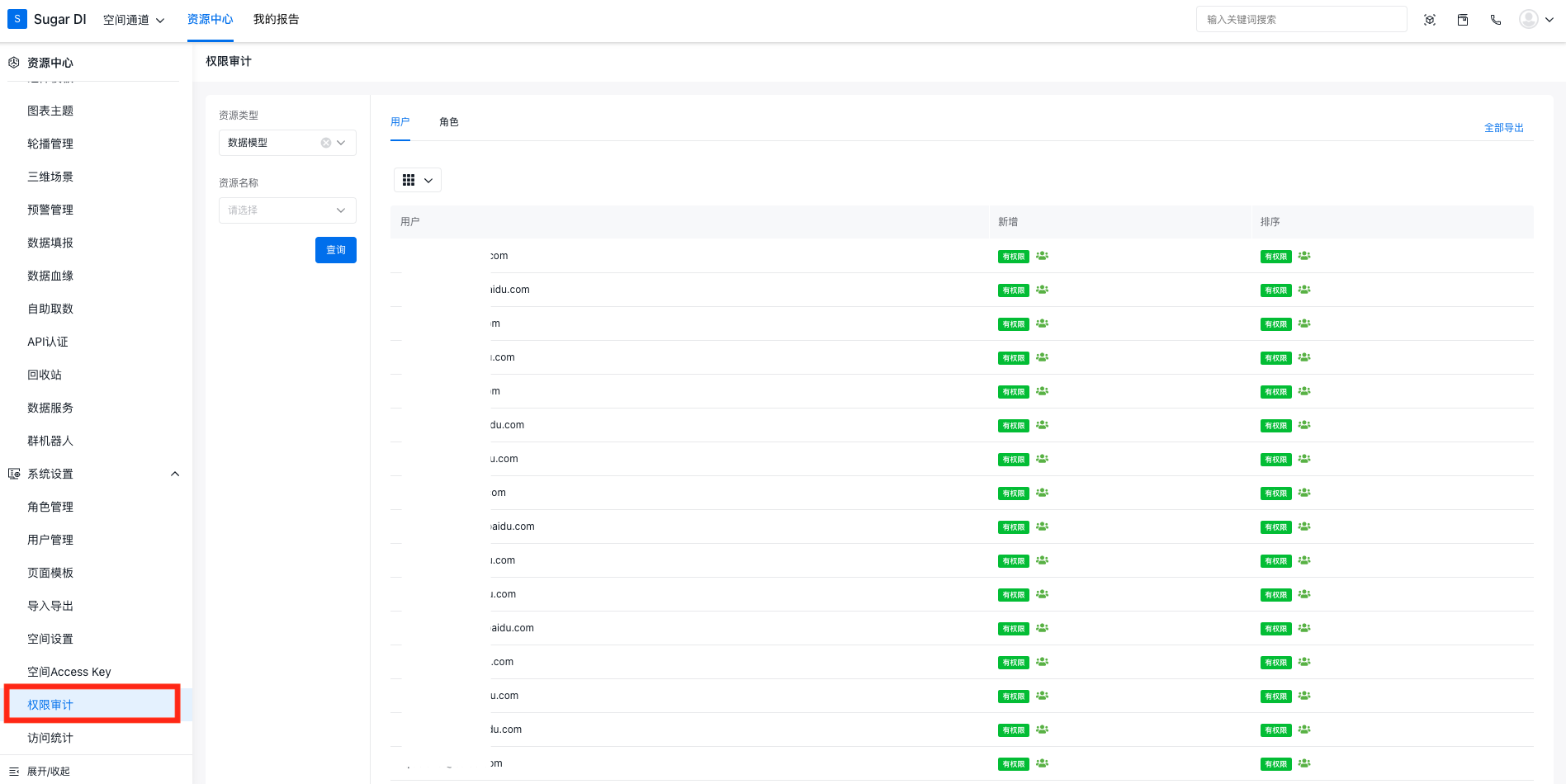Screen dimensions: 1566x784
Task: Open 群机器人 in the sidebar
Action: [50, 441]
